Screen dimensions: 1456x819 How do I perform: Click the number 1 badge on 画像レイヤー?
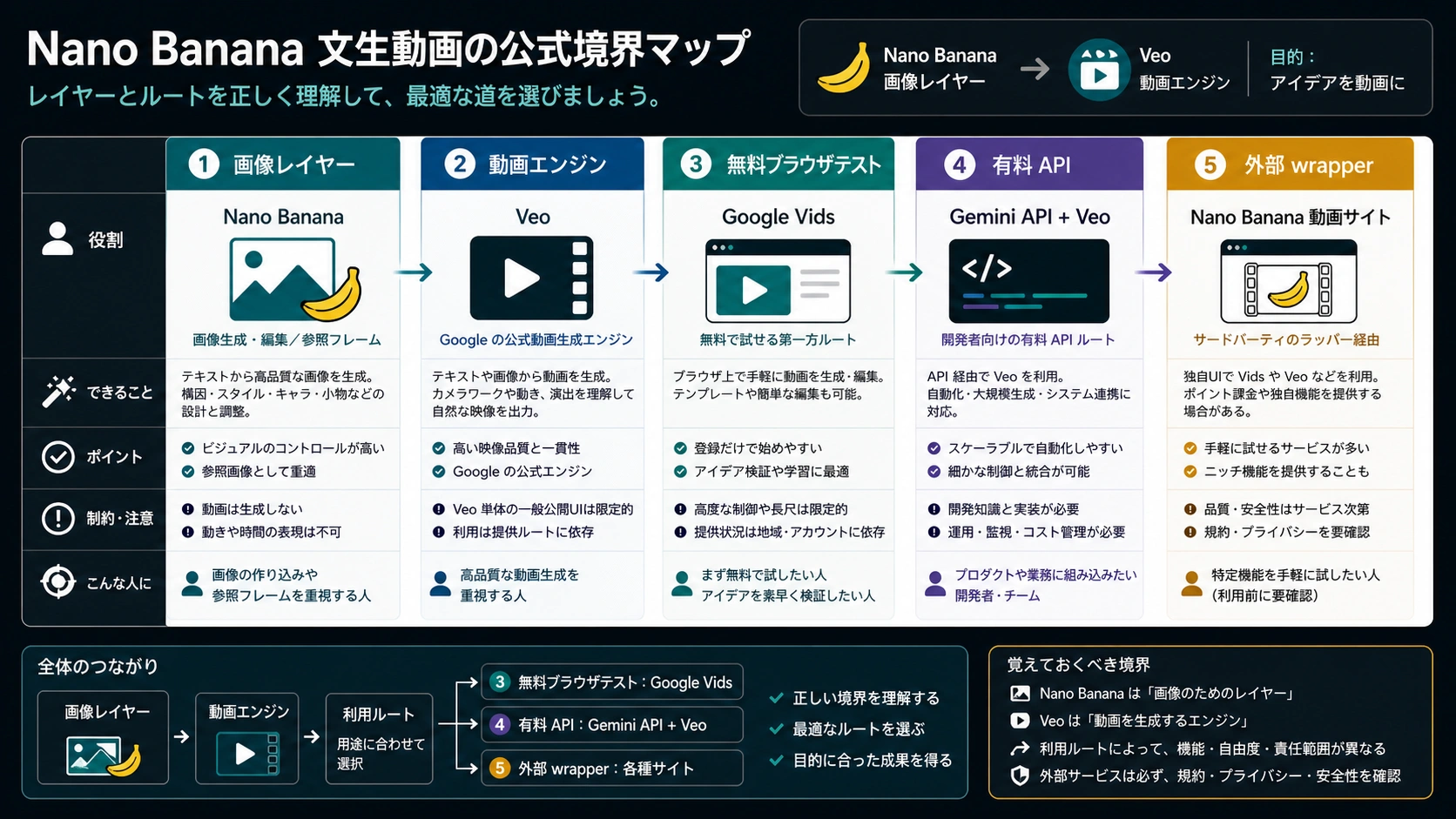[x=204, y=164]
